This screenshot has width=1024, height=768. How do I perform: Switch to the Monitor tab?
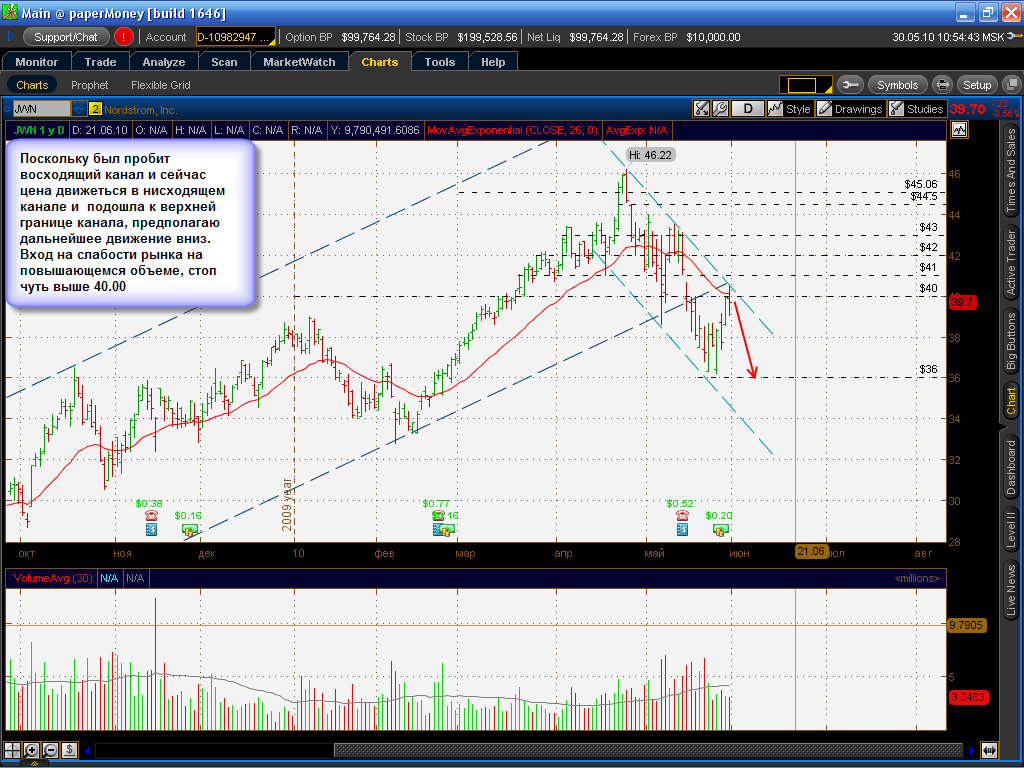click(37, 62)
